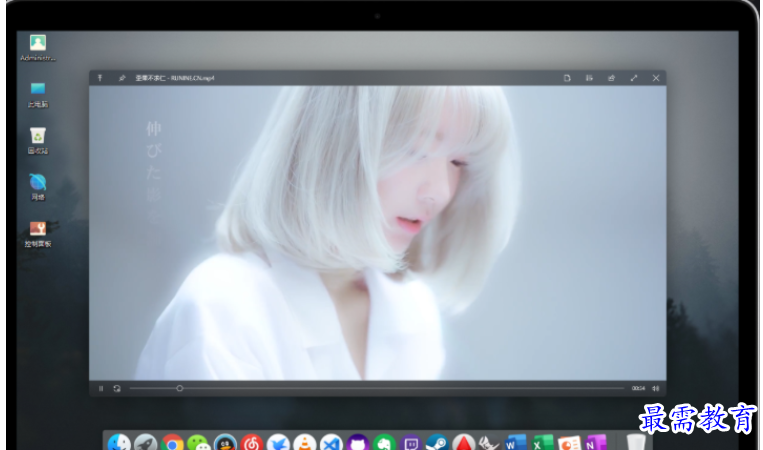Open the Trash in the dock
This screenshot has height=450, width=763.
636,443
